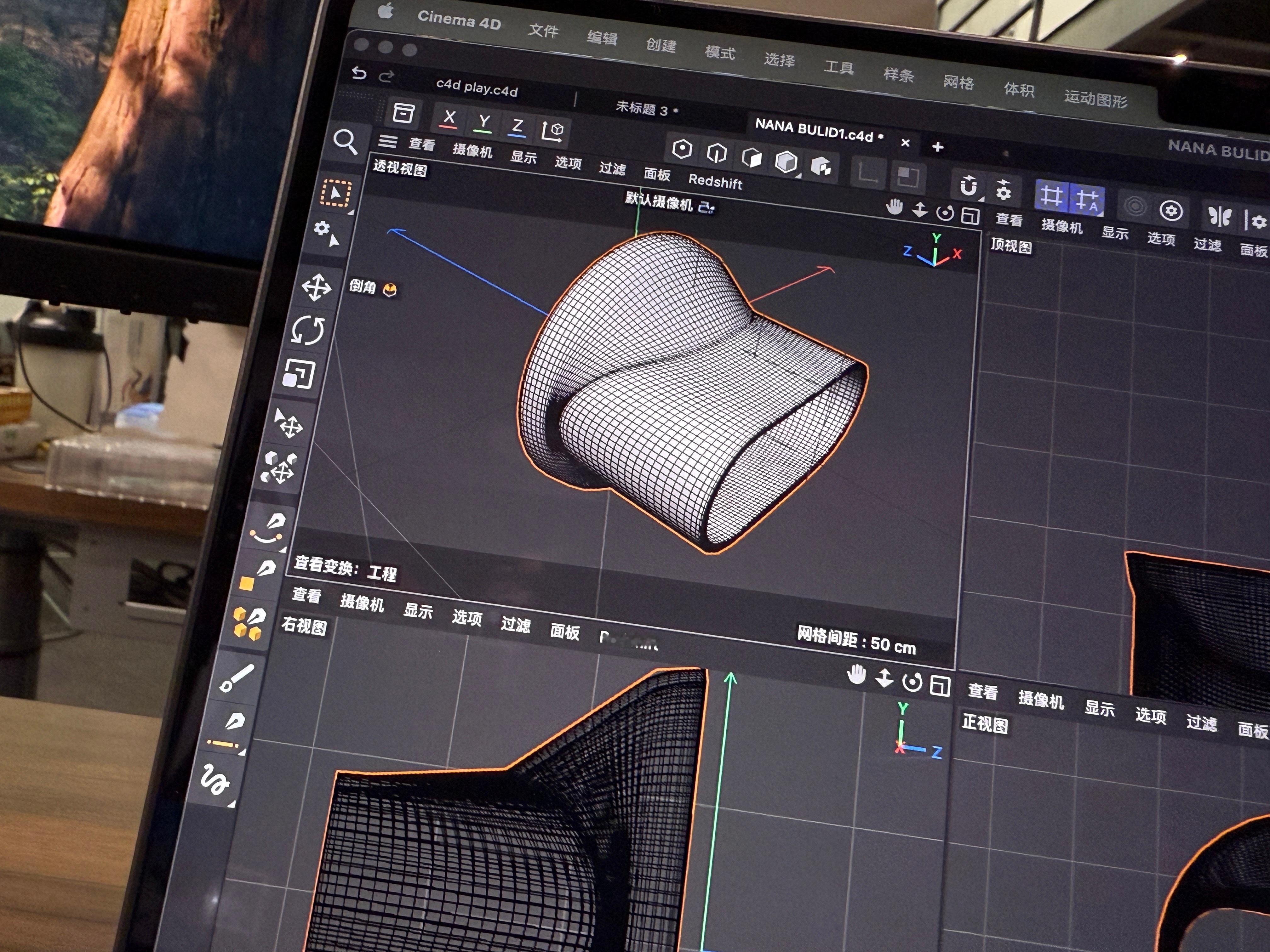
Task: Maximize the right view via its square icon
Action: point(940,686)
